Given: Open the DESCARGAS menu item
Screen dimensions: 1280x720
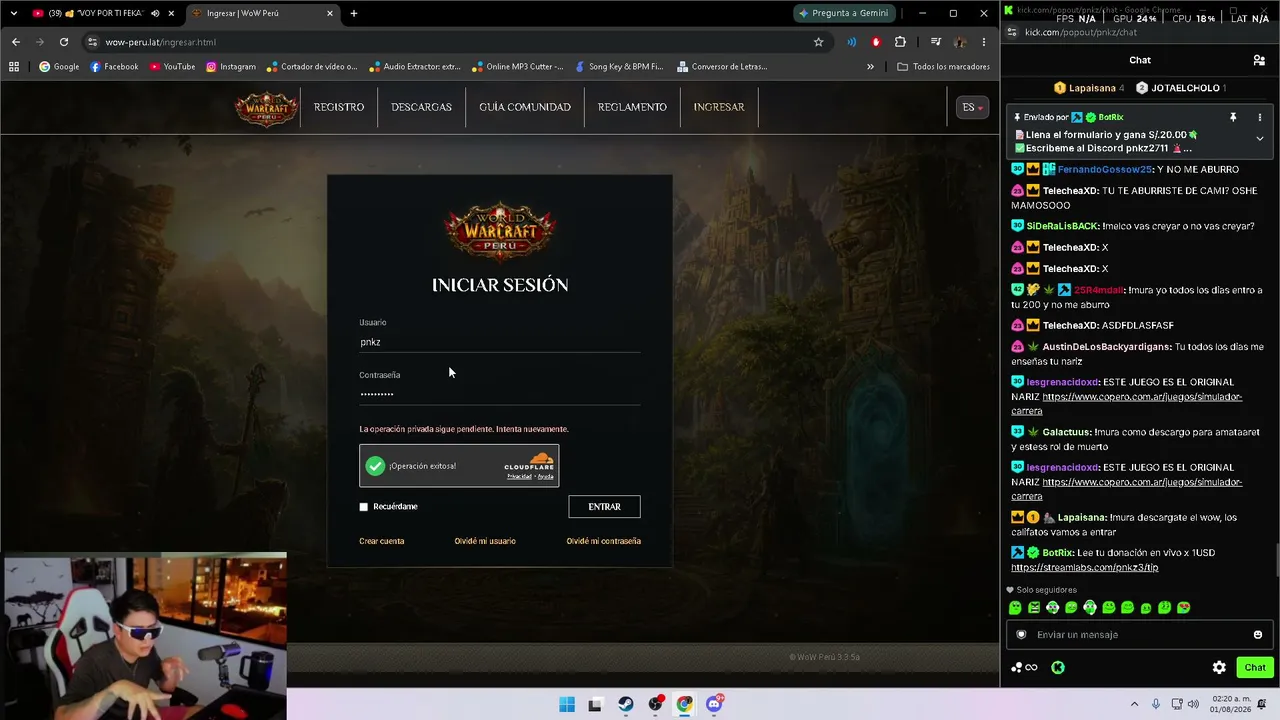Looking at the screenshot, I should pyautogui.click(x=421, y=107).
